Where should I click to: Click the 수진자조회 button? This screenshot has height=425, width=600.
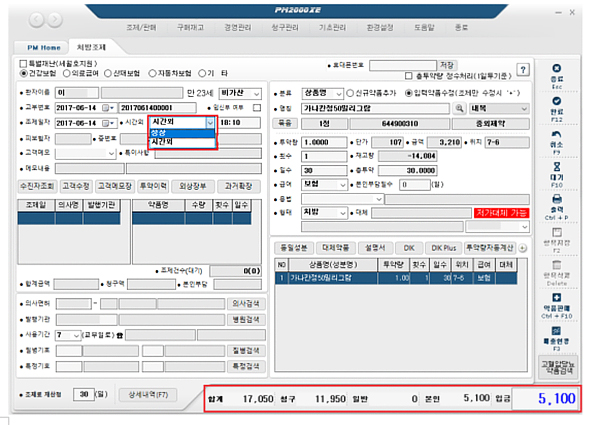pyautogui.click(x=38, y=186)
